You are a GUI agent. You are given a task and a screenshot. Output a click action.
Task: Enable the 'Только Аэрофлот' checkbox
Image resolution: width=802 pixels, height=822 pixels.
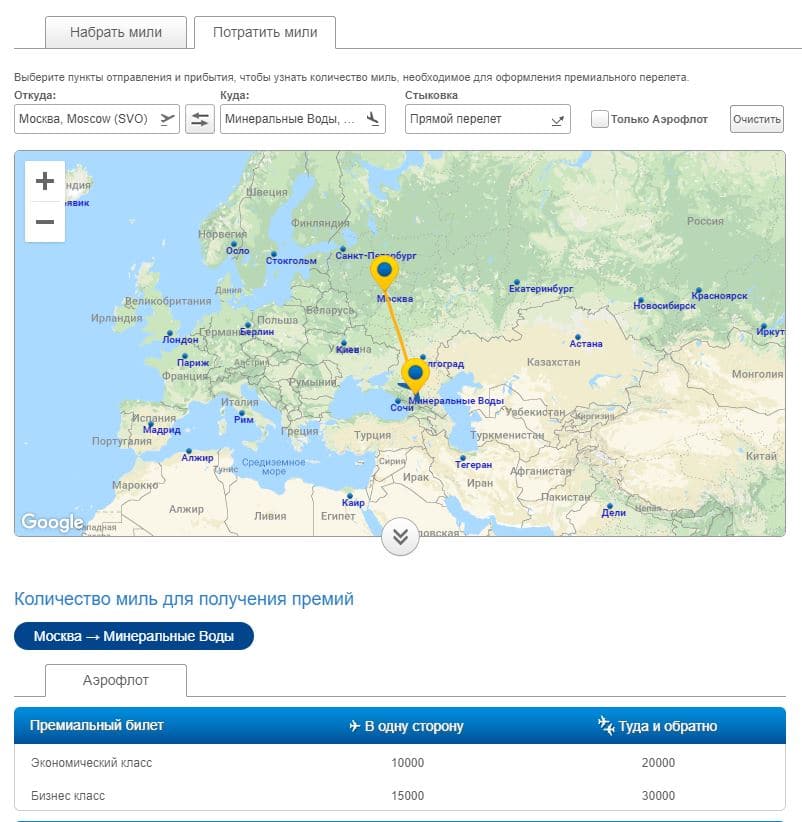click(x=600, y=119)
